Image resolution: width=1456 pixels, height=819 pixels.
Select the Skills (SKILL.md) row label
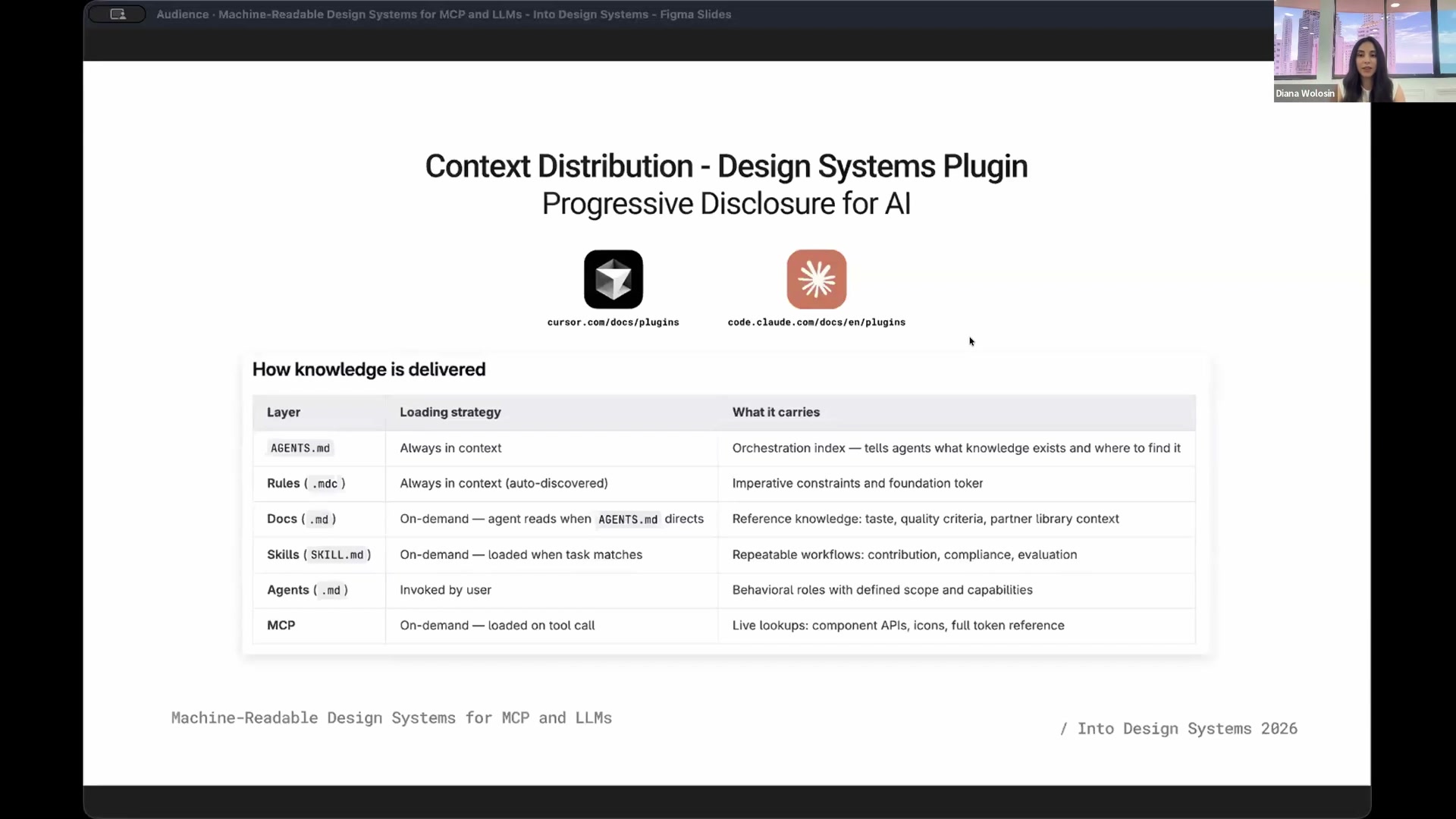point(318,554)
